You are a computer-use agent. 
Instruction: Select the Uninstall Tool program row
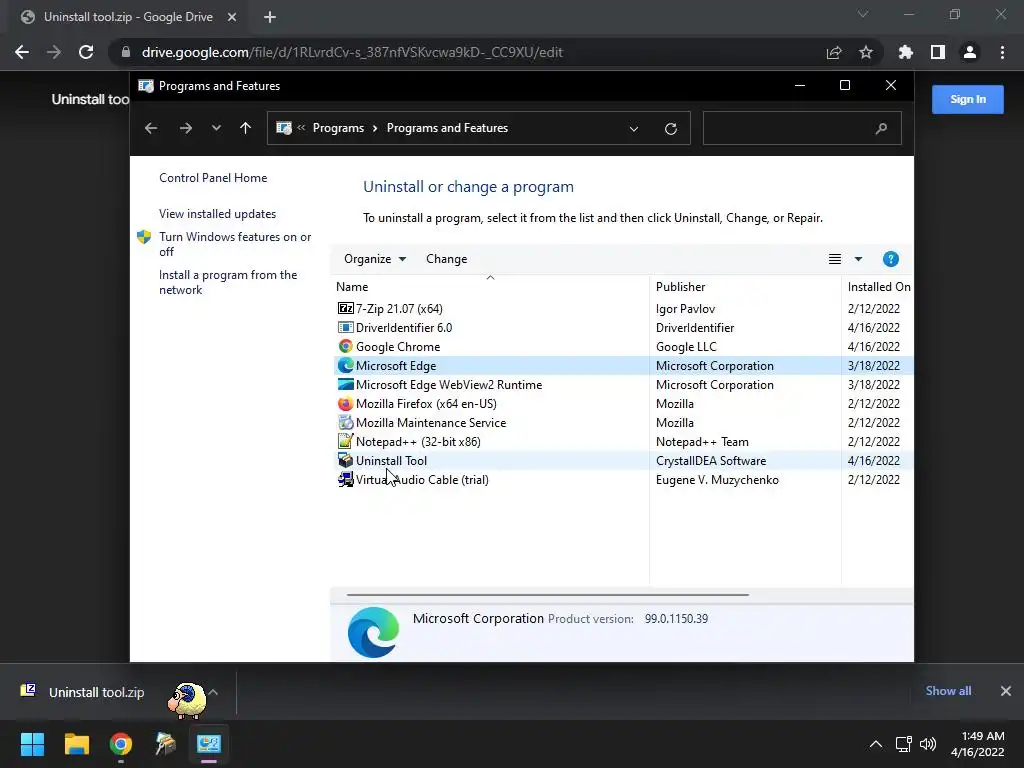pyautogui.click(x=623, y=460)
